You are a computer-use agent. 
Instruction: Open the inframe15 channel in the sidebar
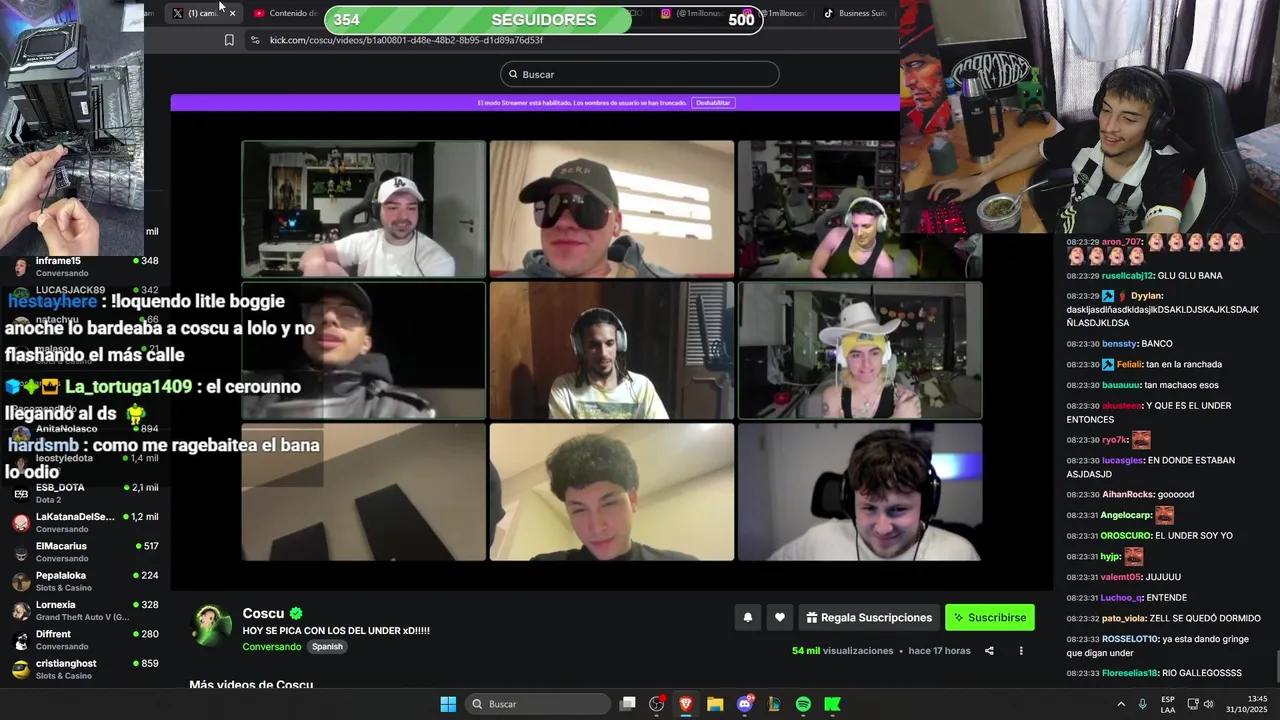click(x=85, y=266)
